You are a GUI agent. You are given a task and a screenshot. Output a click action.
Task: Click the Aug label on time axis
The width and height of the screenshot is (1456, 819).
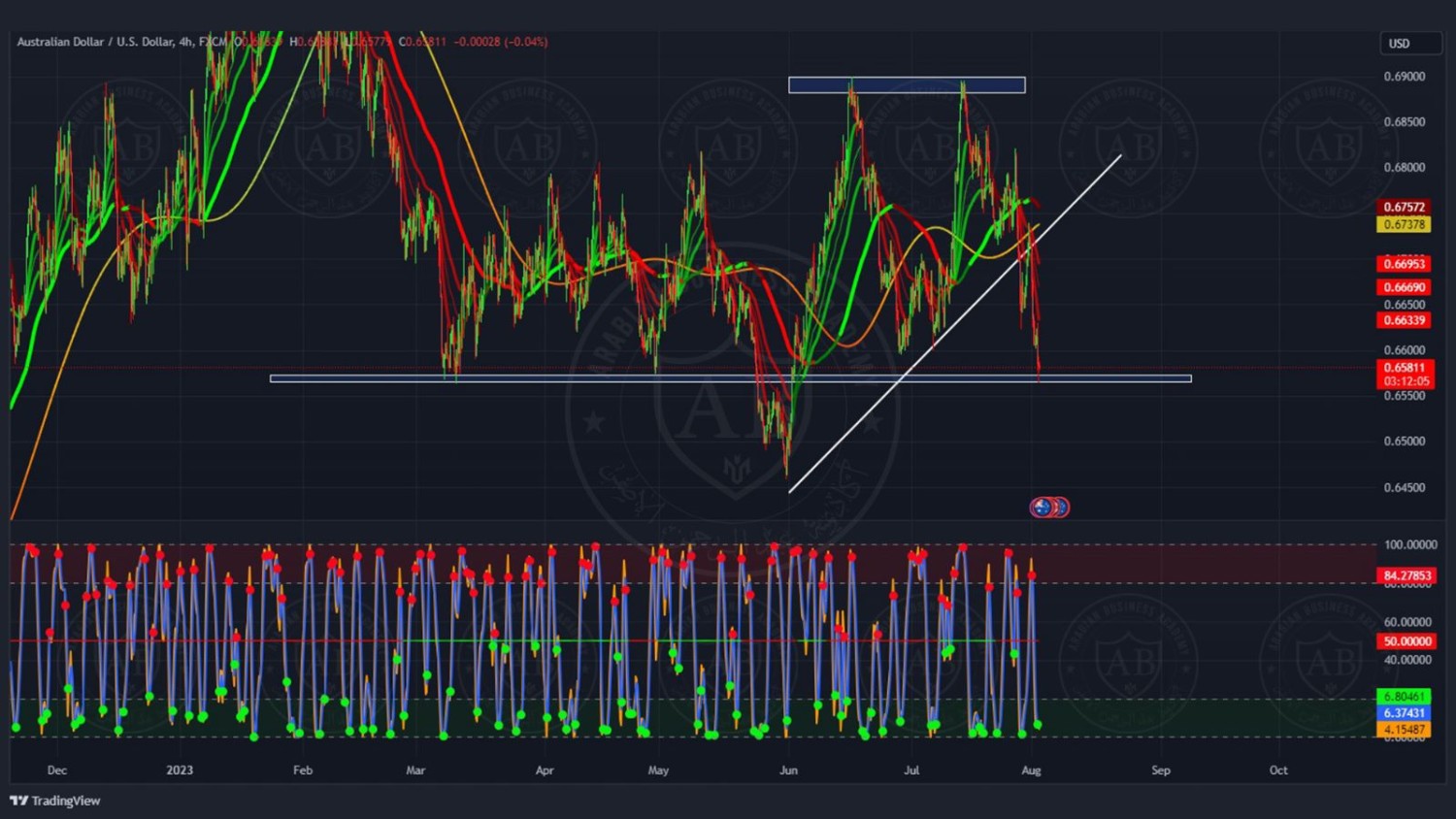1031,770
